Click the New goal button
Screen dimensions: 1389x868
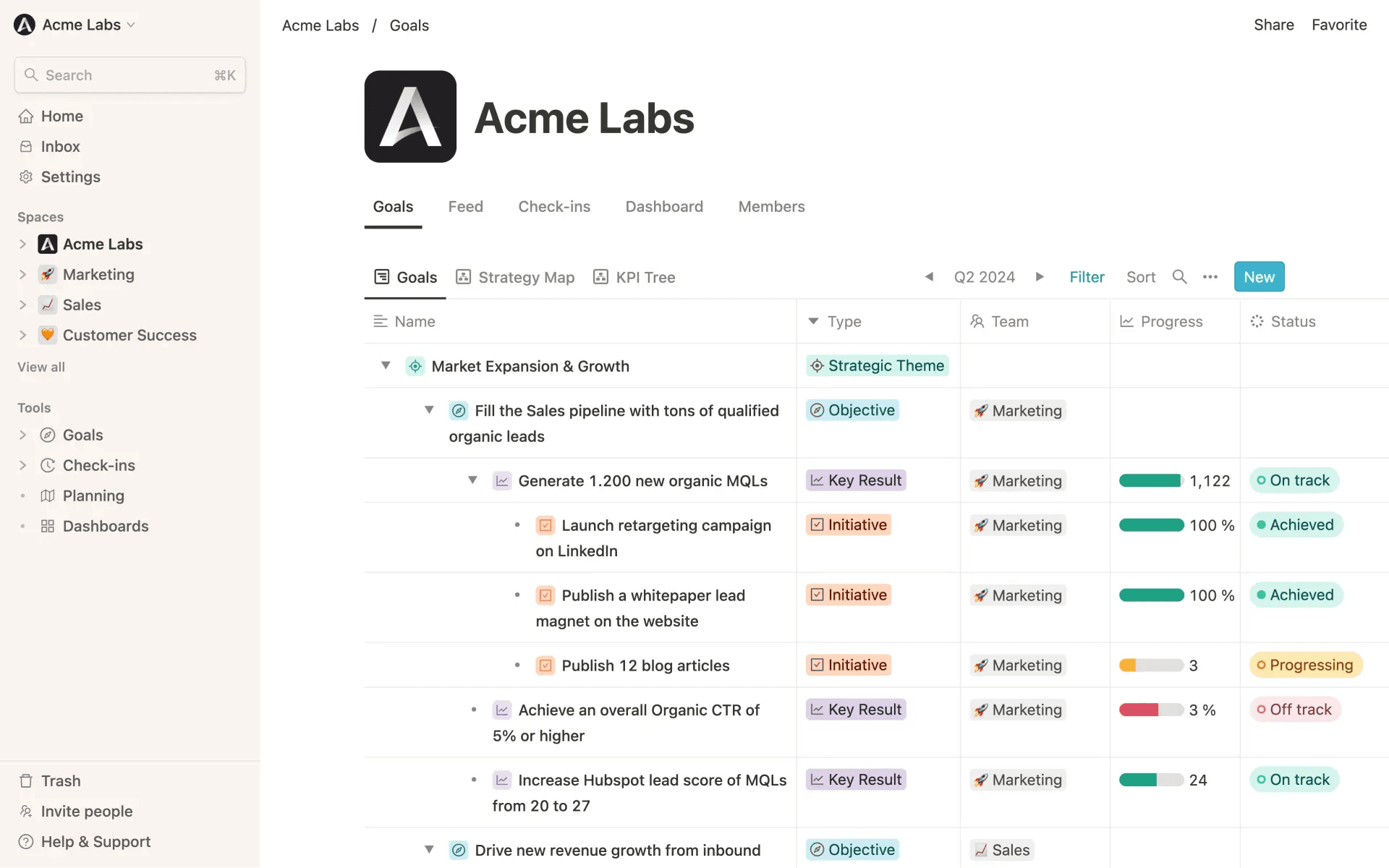click(x=1259, y=276)
